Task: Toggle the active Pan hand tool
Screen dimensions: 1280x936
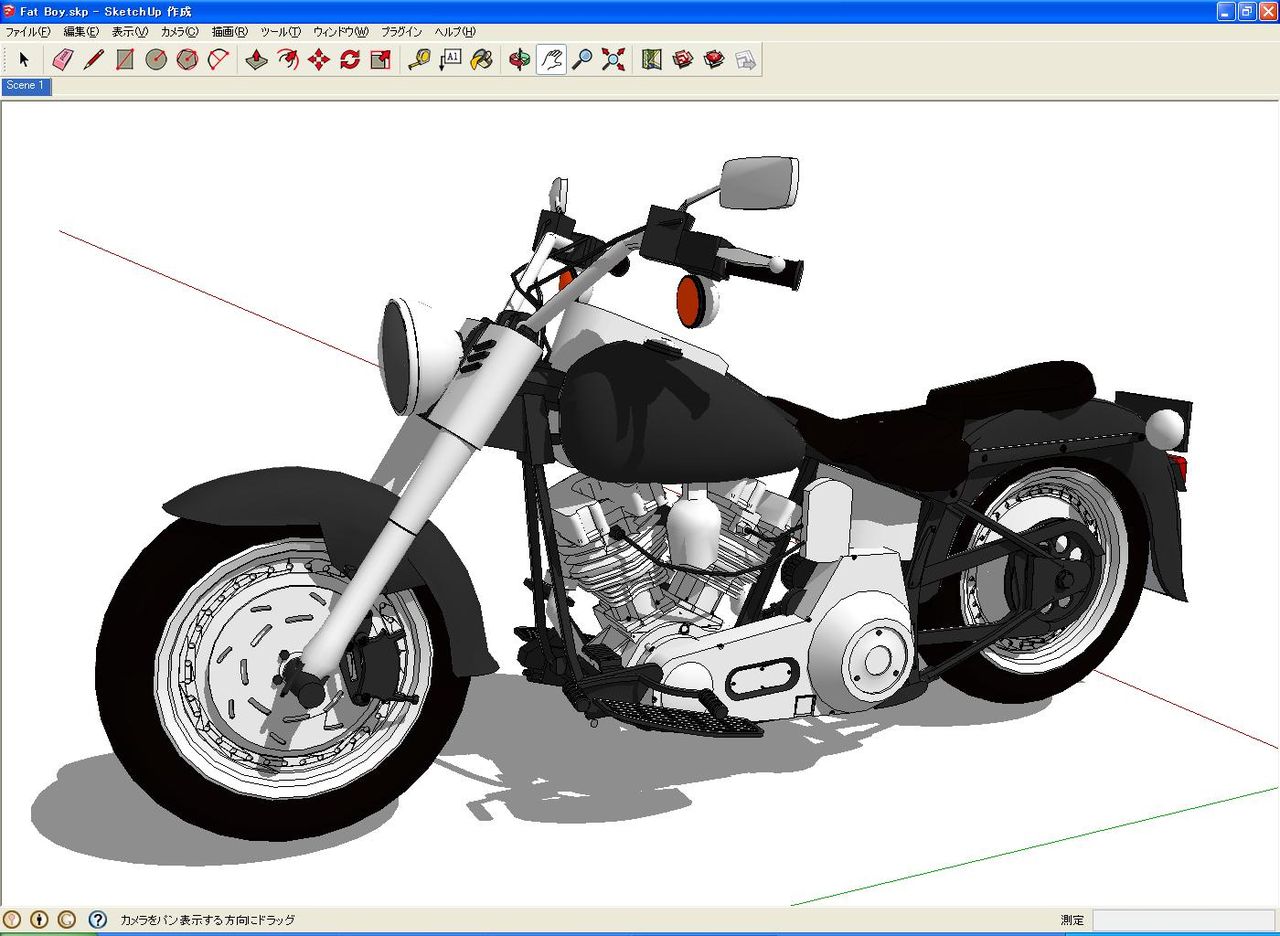Action: [x=551, y=60]
